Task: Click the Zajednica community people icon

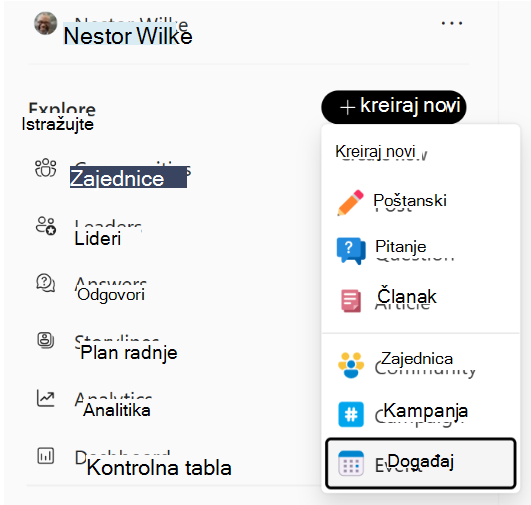Action: [351, 365]
